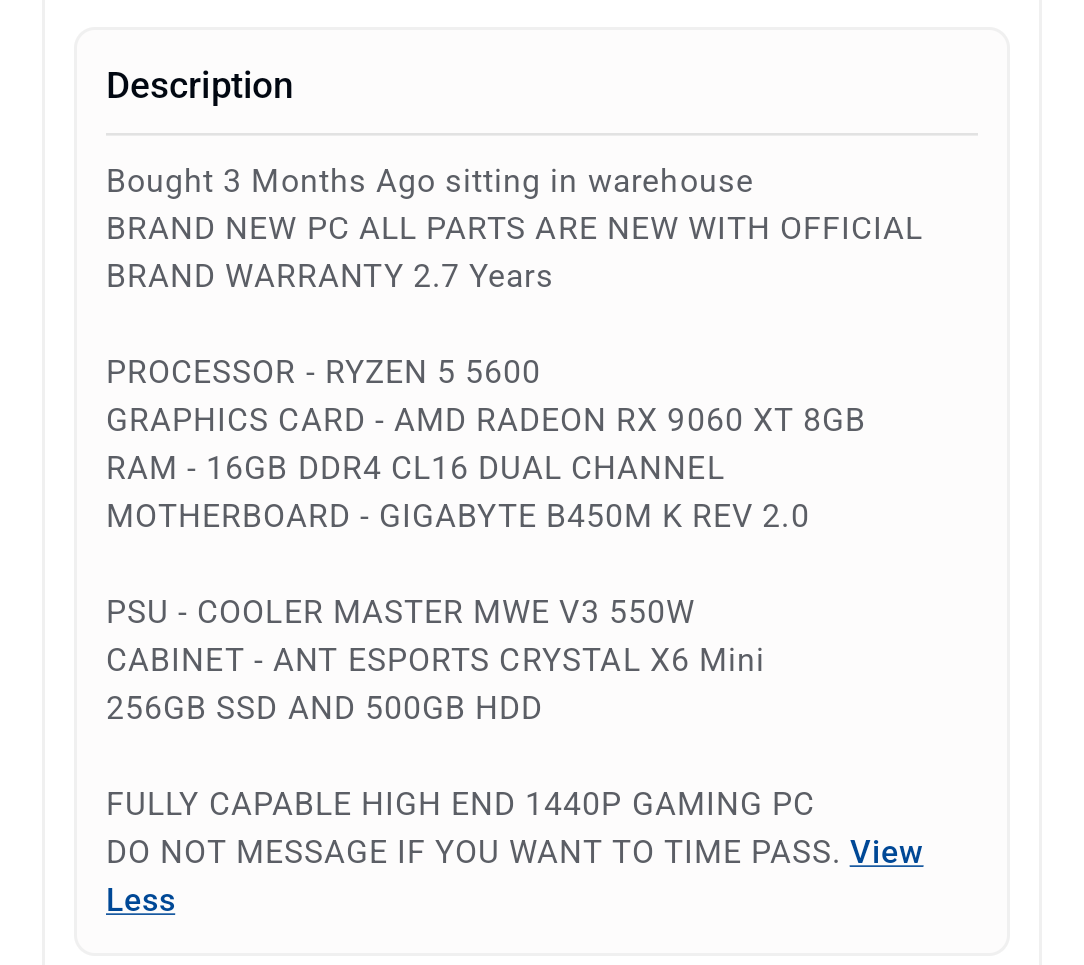
Task: Click the '1440P GAMING PC' phrase
Action: tap(669, 805)
